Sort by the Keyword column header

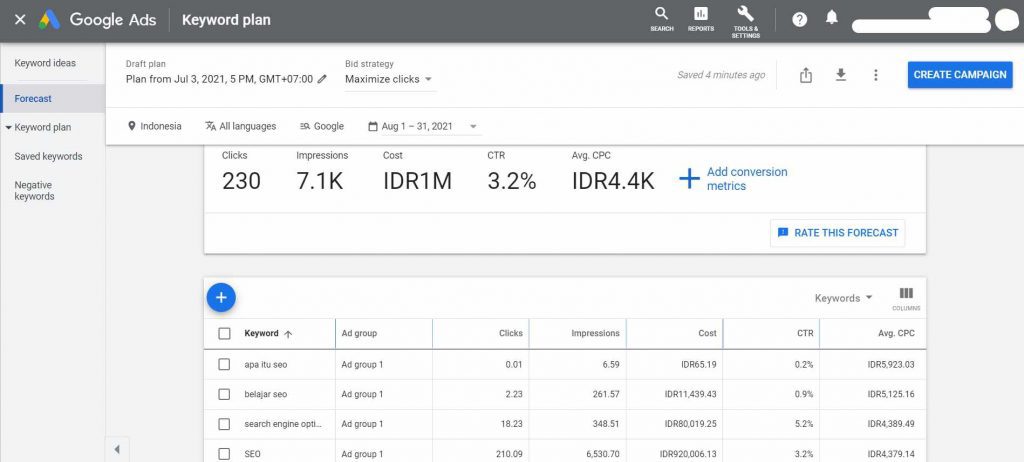coord(268,333)
